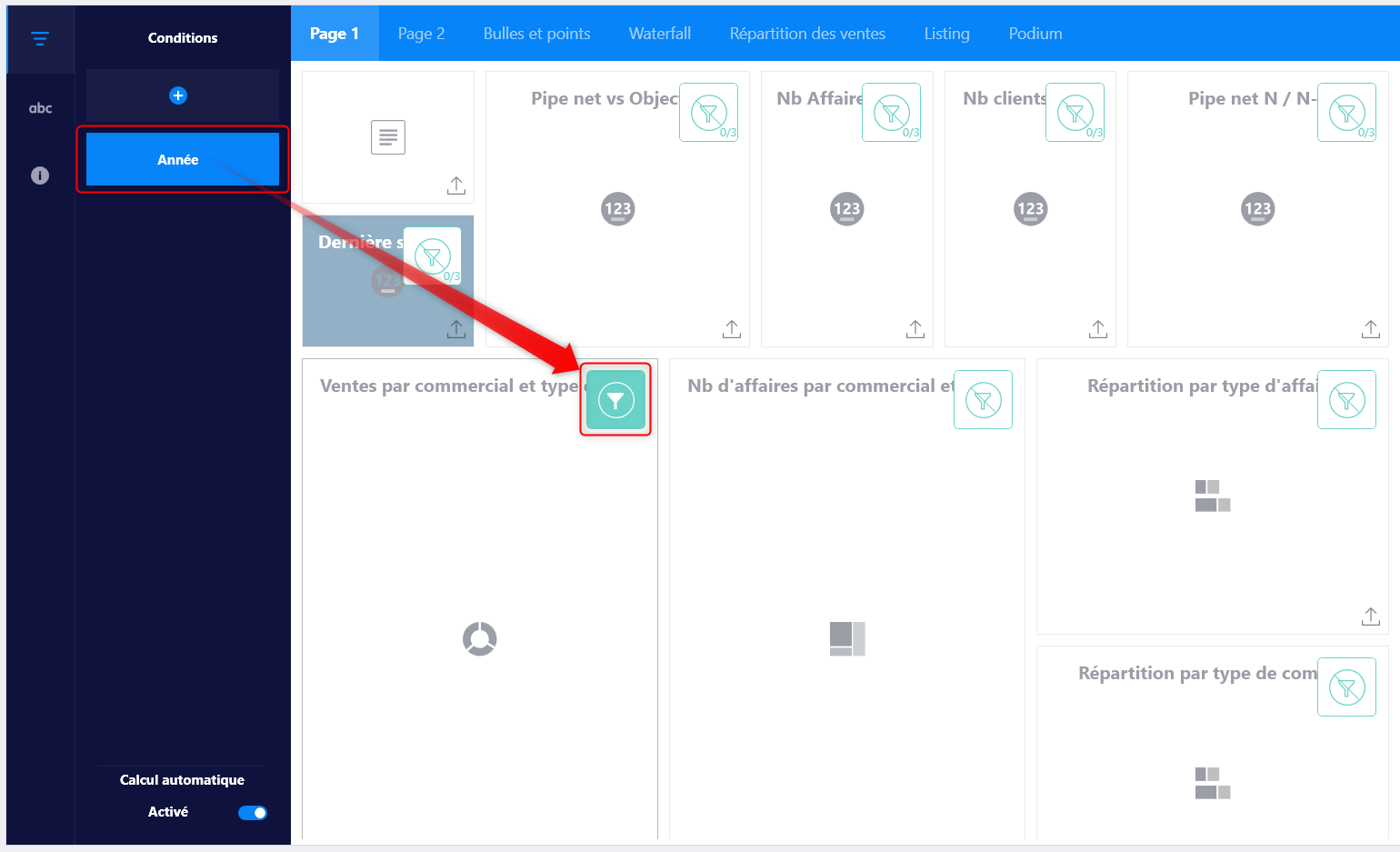Click export icon on Répartition par type d'affaire

click(x=1370, y=616)
